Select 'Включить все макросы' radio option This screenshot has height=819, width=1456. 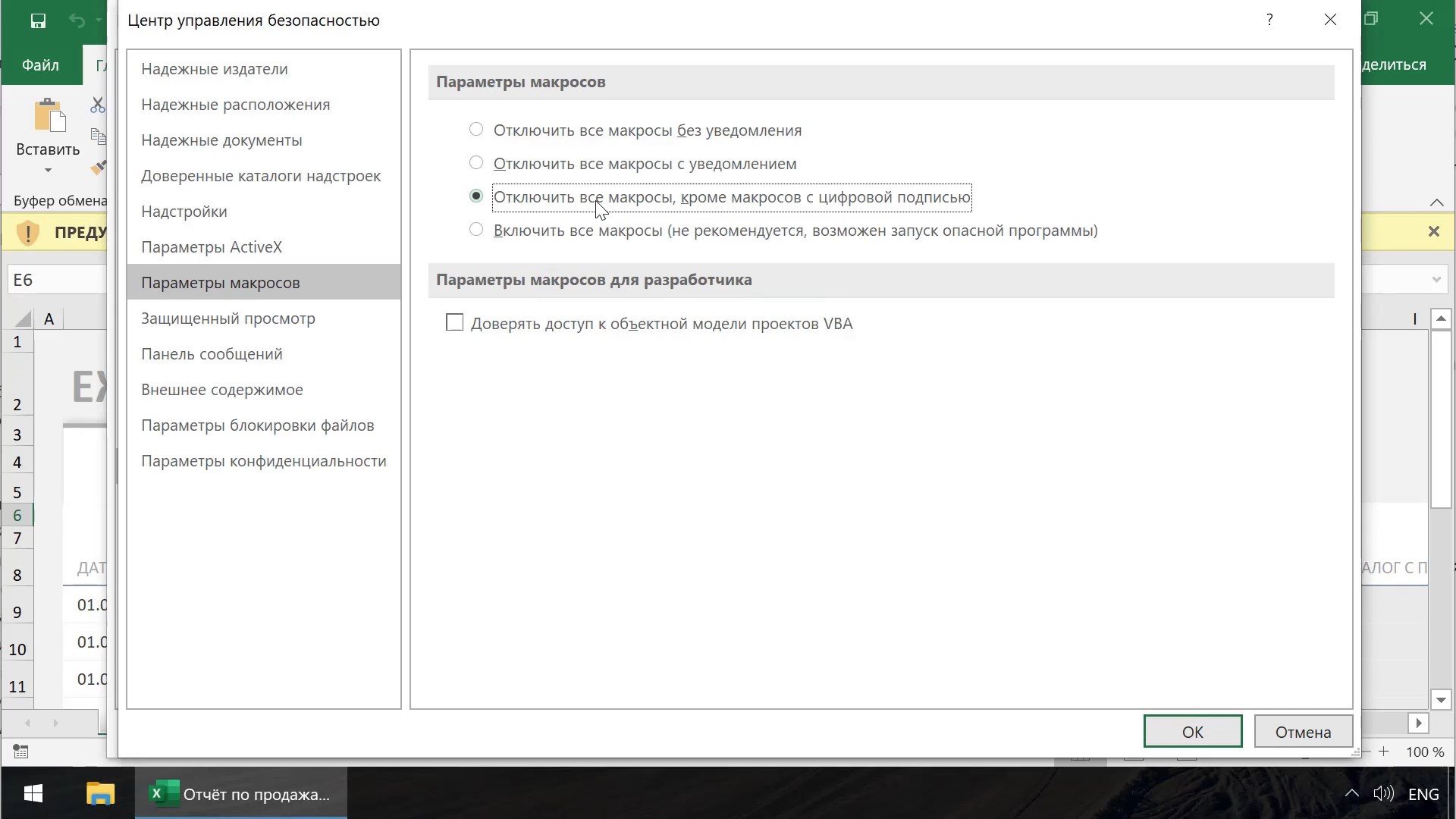pos(476,230)
